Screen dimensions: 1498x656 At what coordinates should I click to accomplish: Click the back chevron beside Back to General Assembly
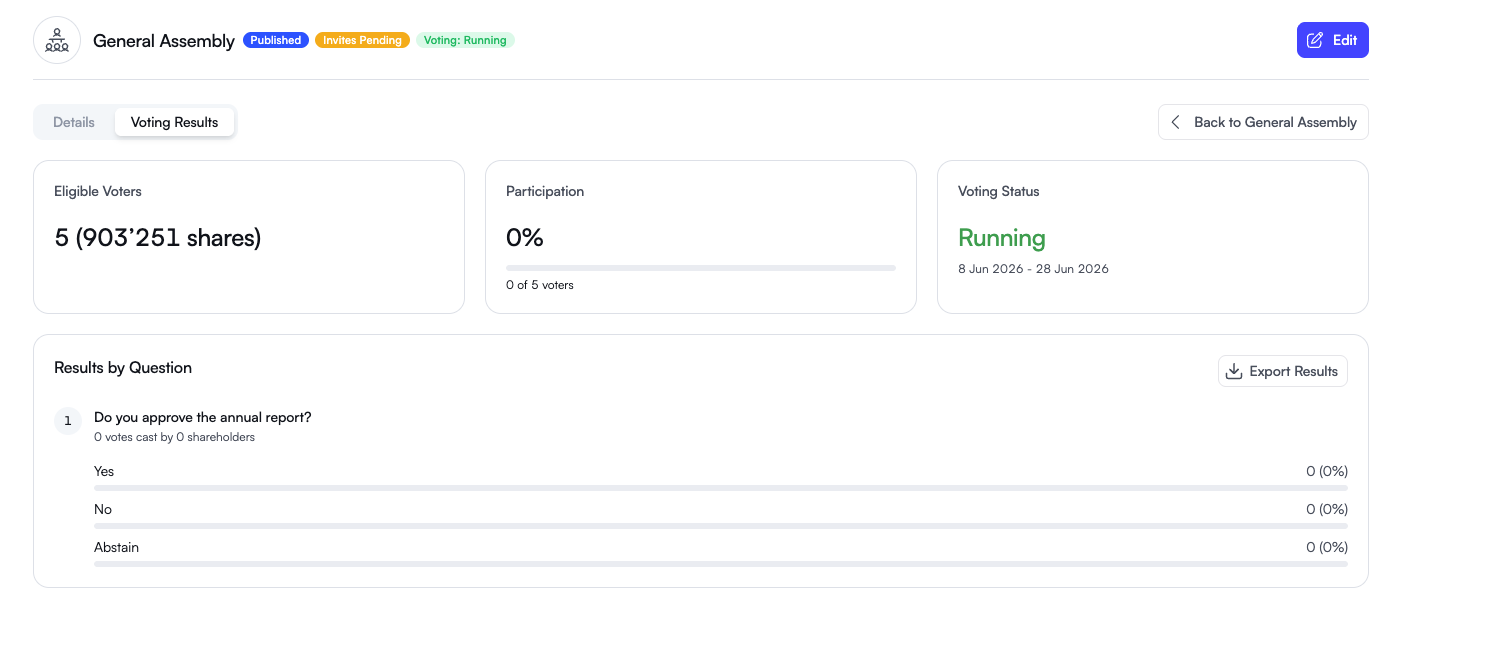tap(1176, 122)
